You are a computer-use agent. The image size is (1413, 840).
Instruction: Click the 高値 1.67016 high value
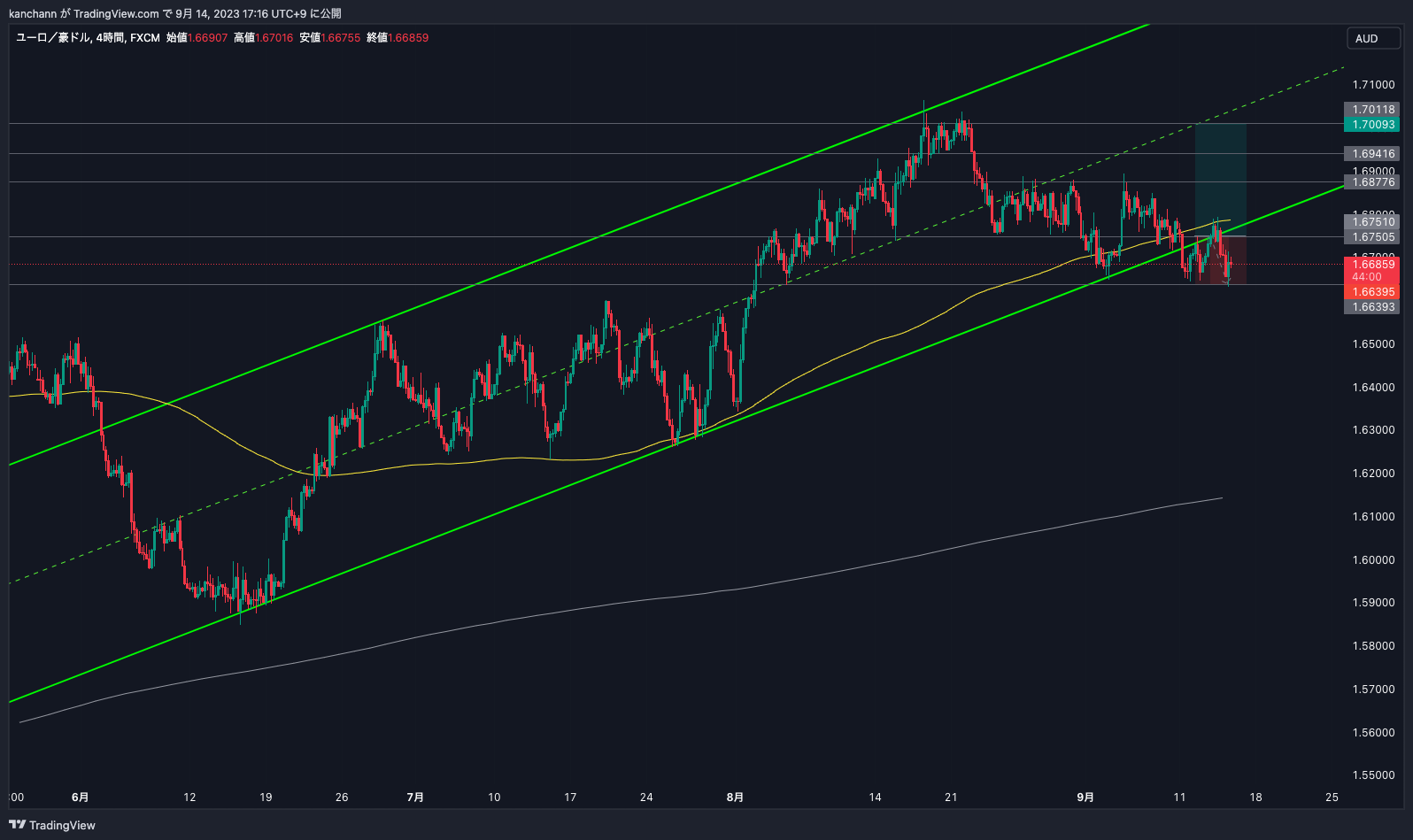point(263,38)
